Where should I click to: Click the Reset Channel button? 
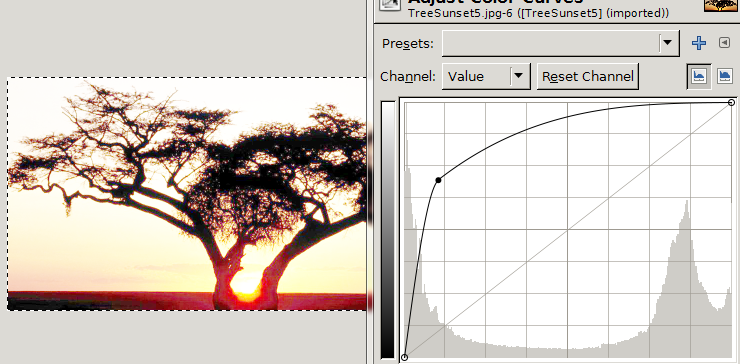point(588,76)
